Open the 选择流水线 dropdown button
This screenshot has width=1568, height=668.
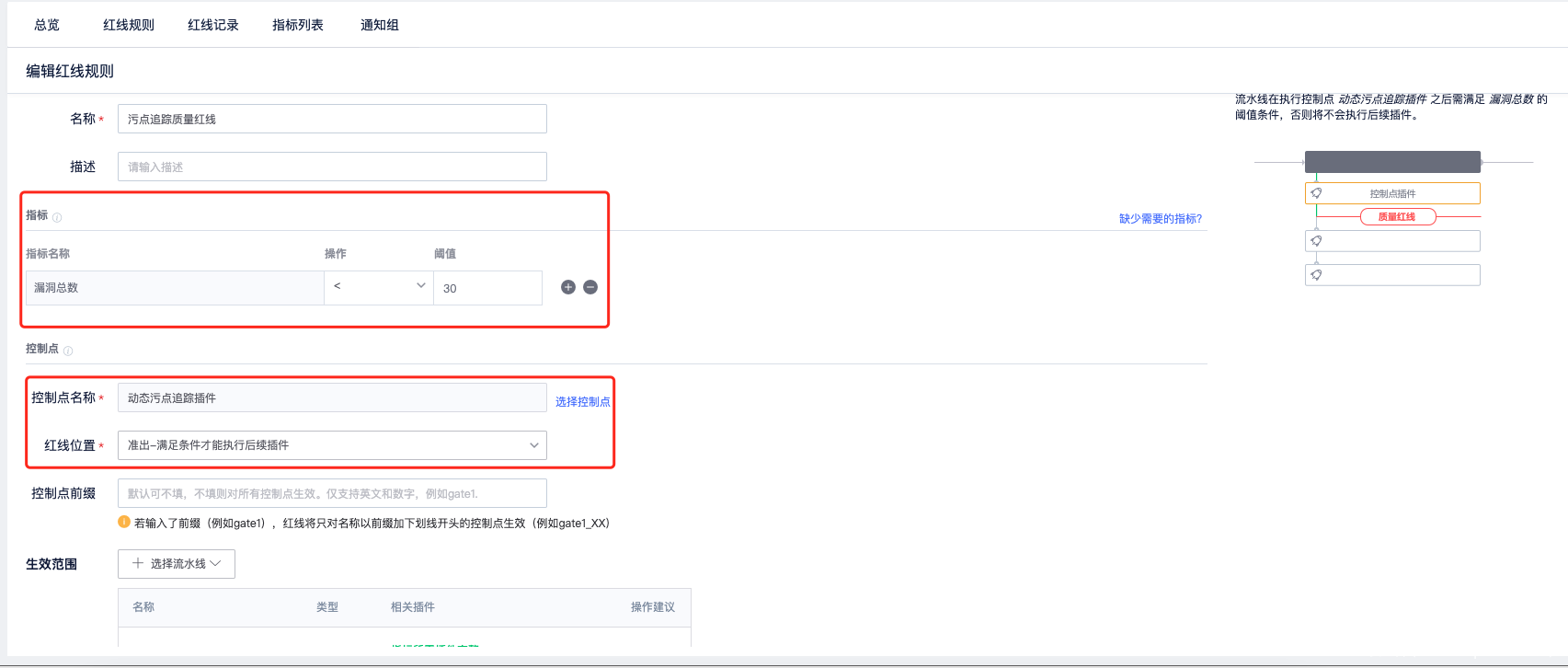click(177, 564)
